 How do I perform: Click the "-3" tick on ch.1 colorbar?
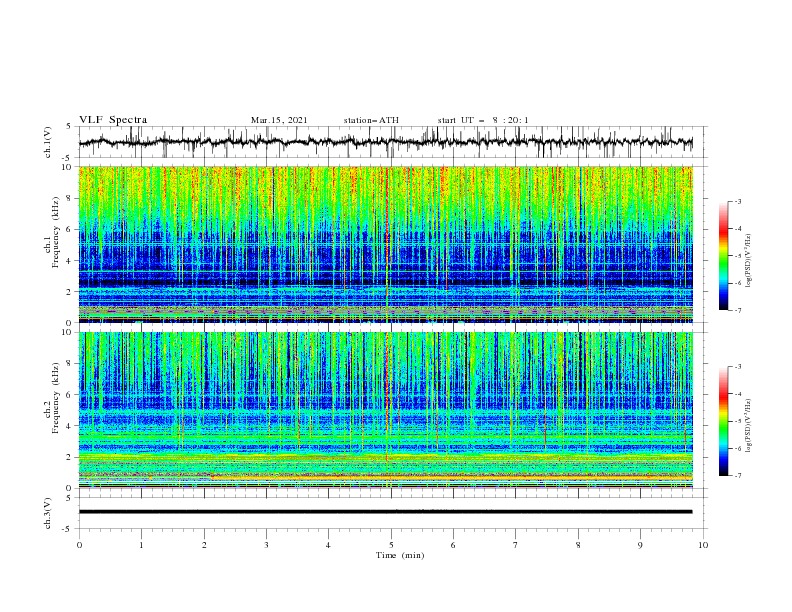pyautogui.click(x=737, y=202)
